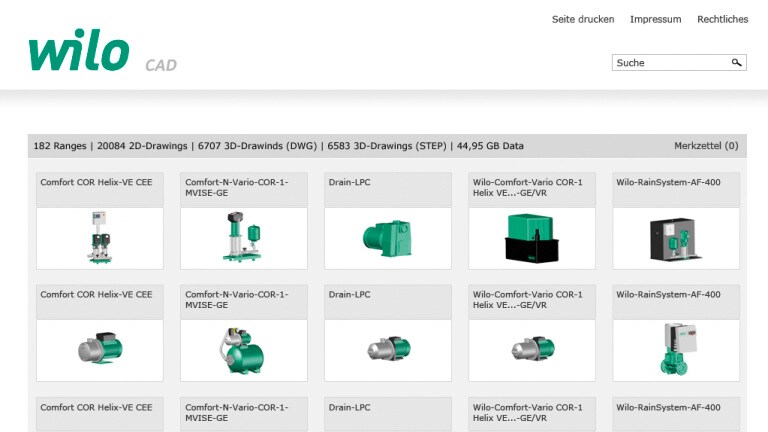768x432 pixels.
Task: Click the '6707 3D-Drawinds (DWG)' text
Action: tap(257, 146)
